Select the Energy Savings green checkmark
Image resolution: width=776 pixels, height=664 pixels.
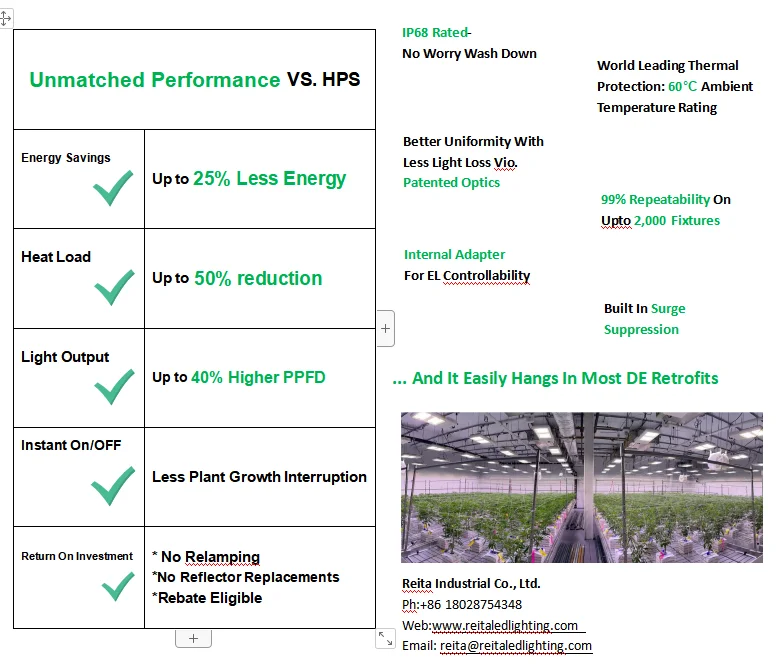pyautogui.click(x=113, y=188)
